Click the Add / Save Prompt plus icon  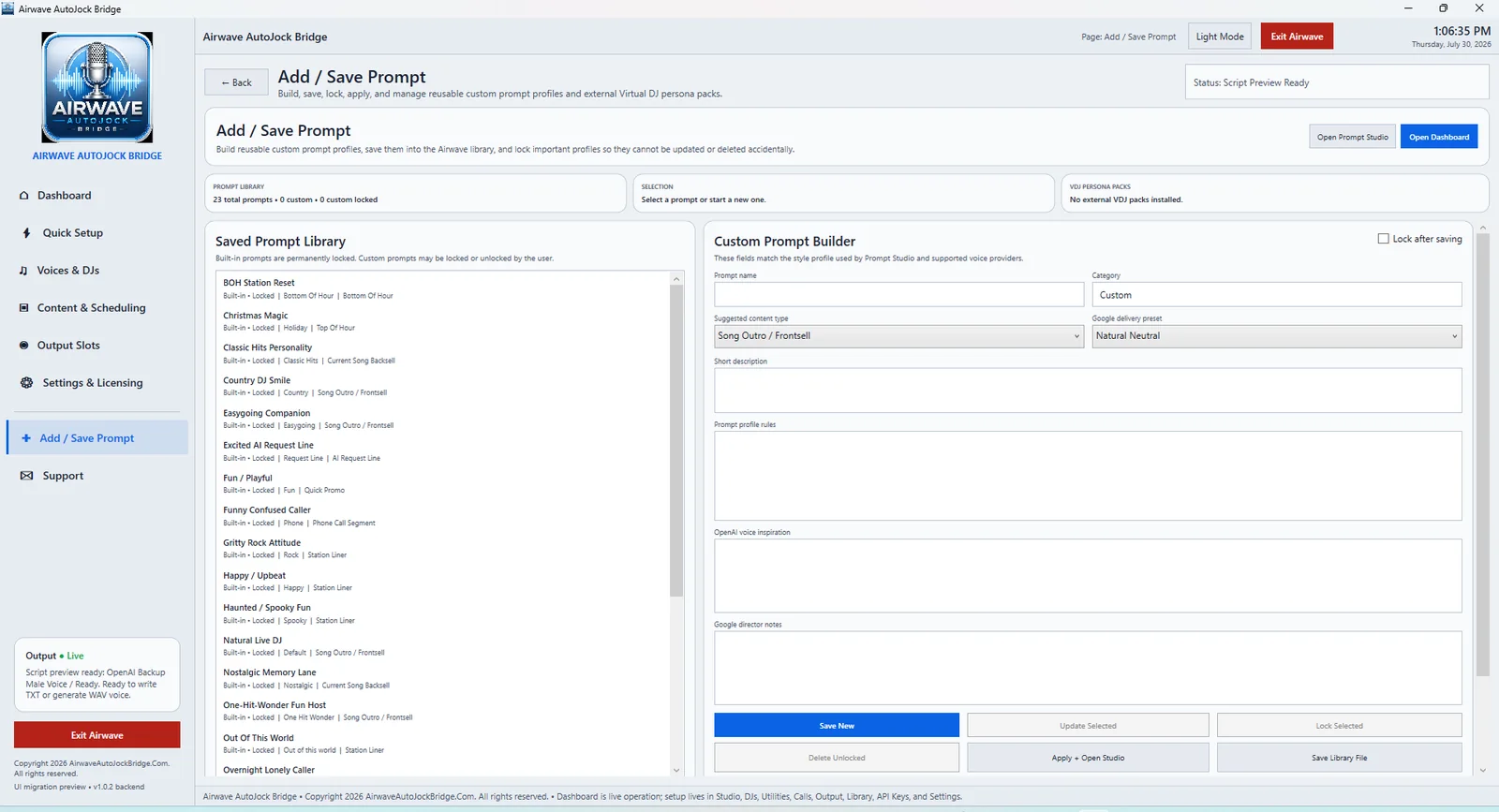tap(26, 438)
